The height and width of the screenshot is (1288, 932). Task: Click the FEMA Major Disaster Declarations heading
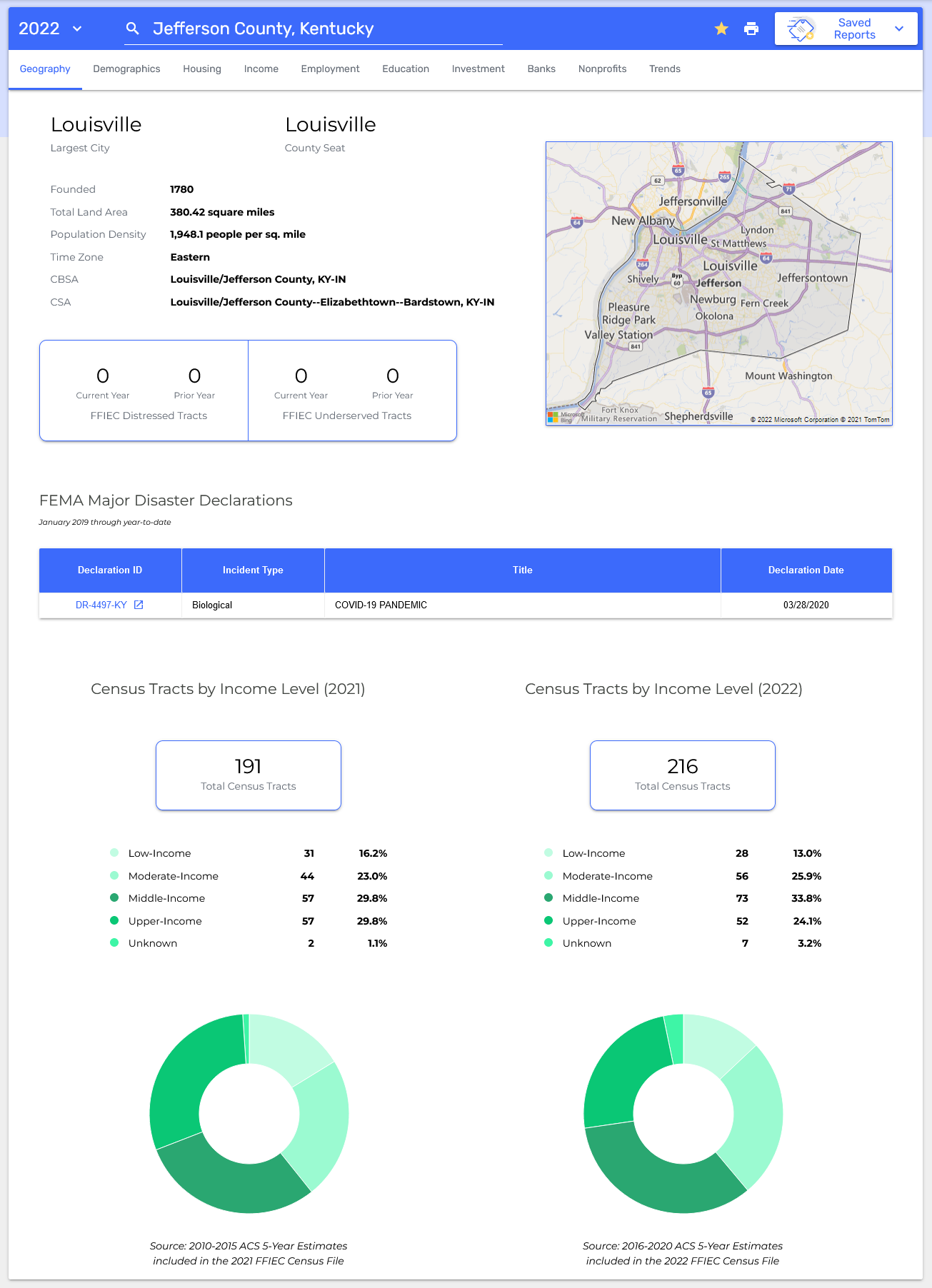(166, 500)
